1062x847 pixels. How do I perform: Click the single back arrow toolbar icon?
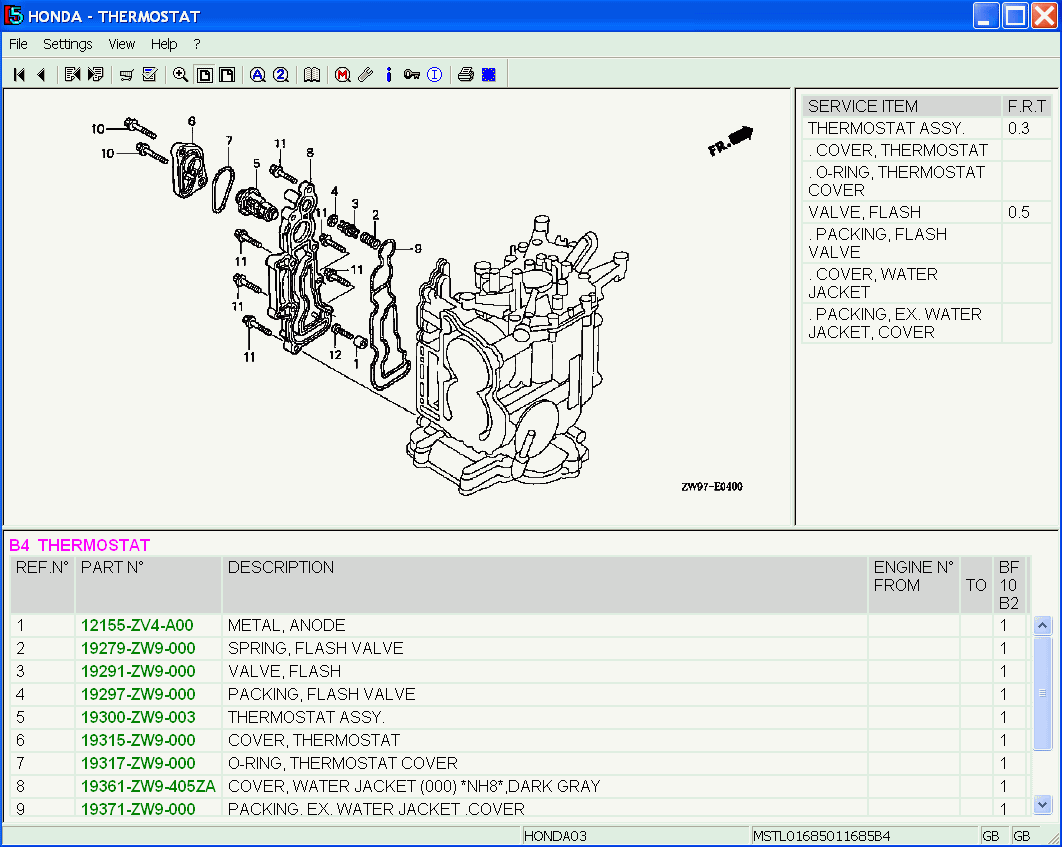[41, 74]
